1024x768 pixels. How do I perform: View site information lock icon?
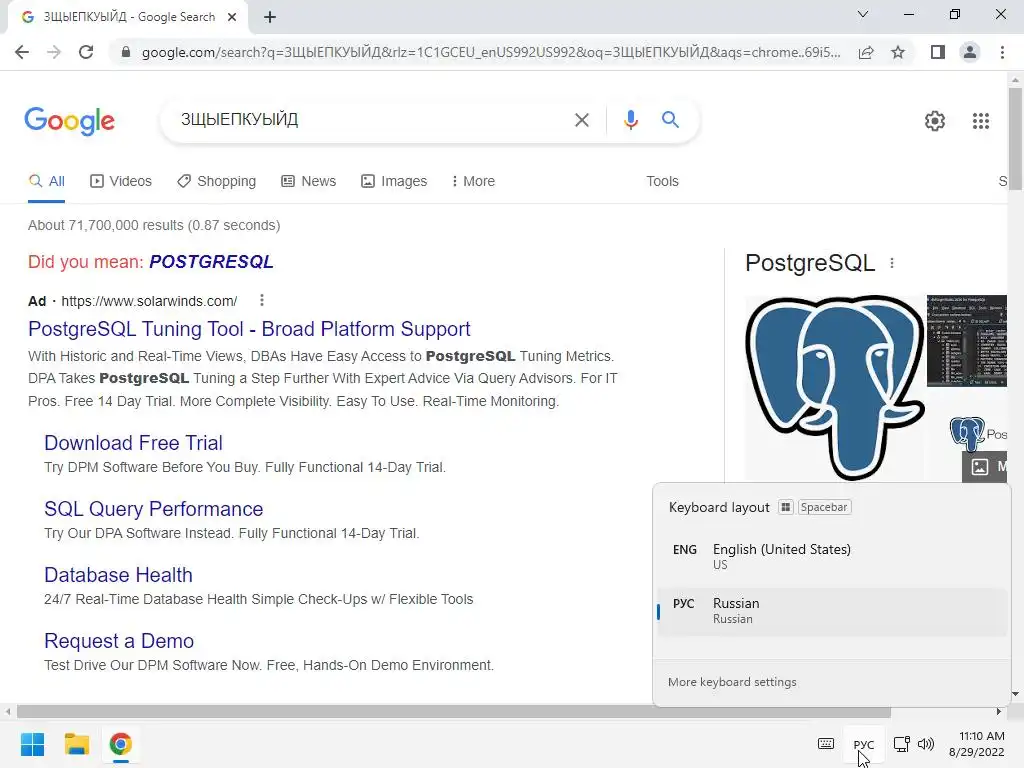[x=126, y=52]
